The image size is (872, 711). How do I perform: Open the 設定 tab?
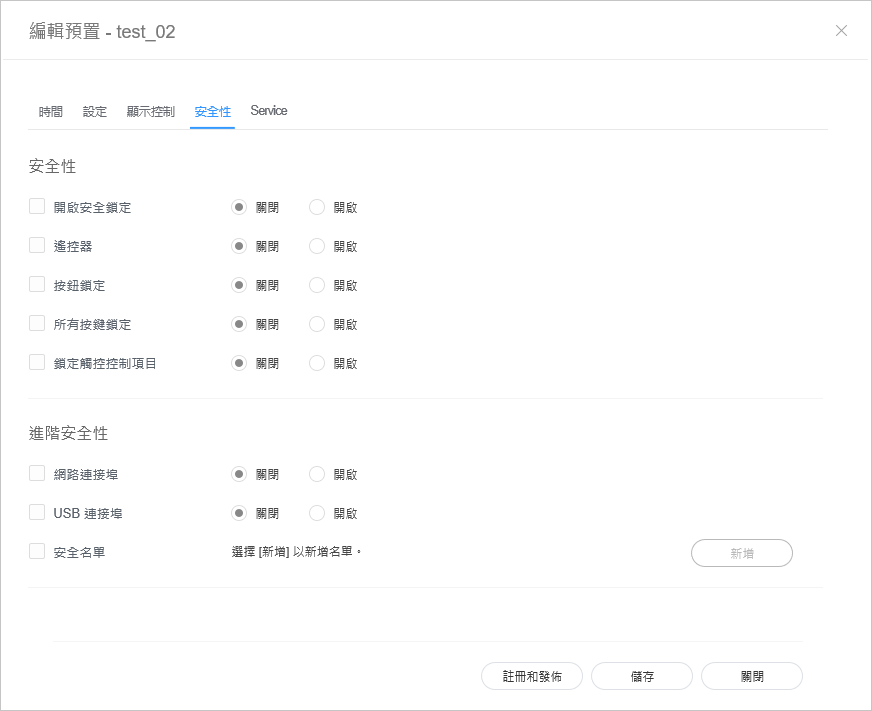pos(95,111)
